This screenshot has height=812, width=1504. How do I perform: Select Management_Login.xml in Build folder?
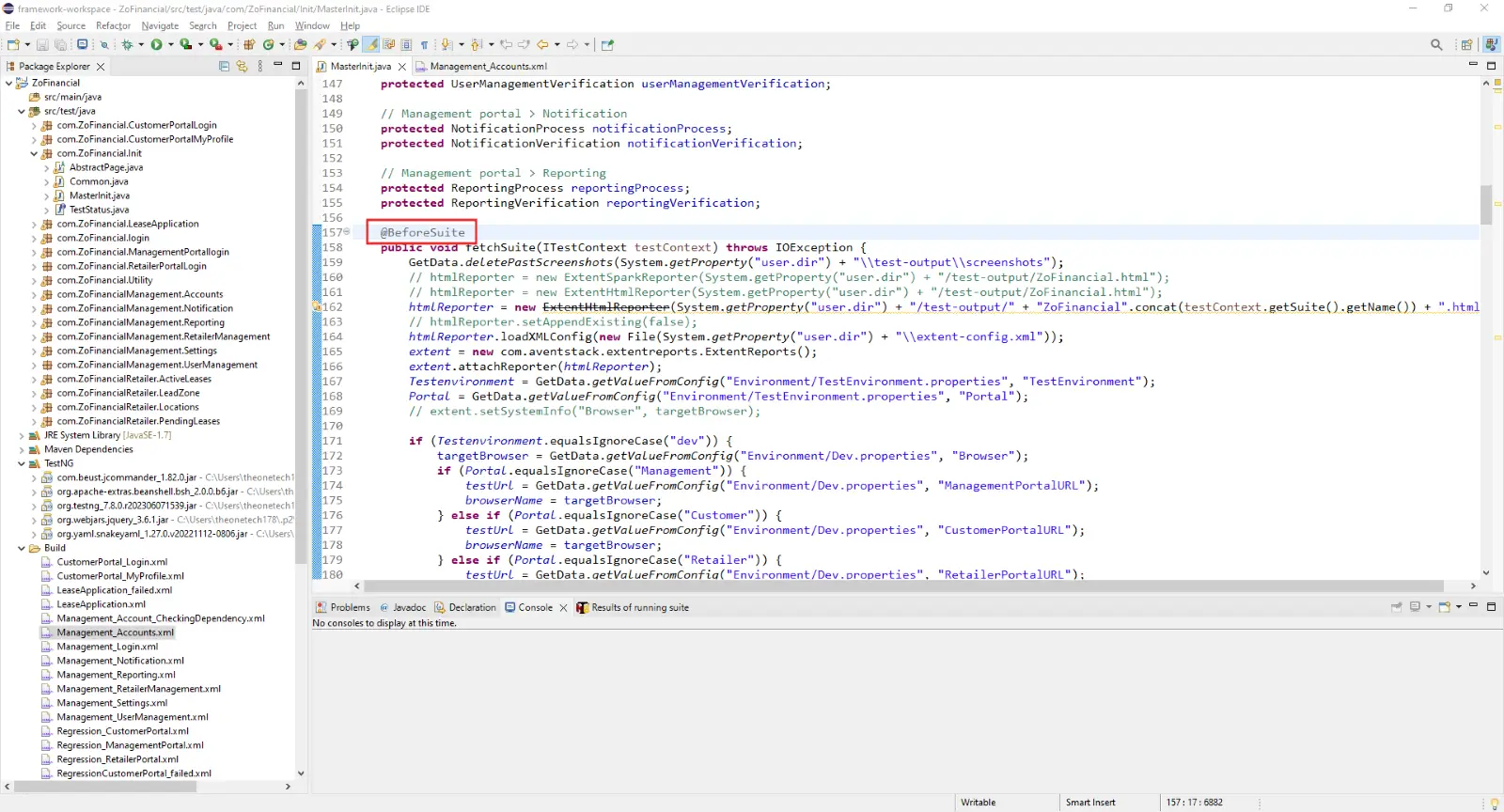107,647
